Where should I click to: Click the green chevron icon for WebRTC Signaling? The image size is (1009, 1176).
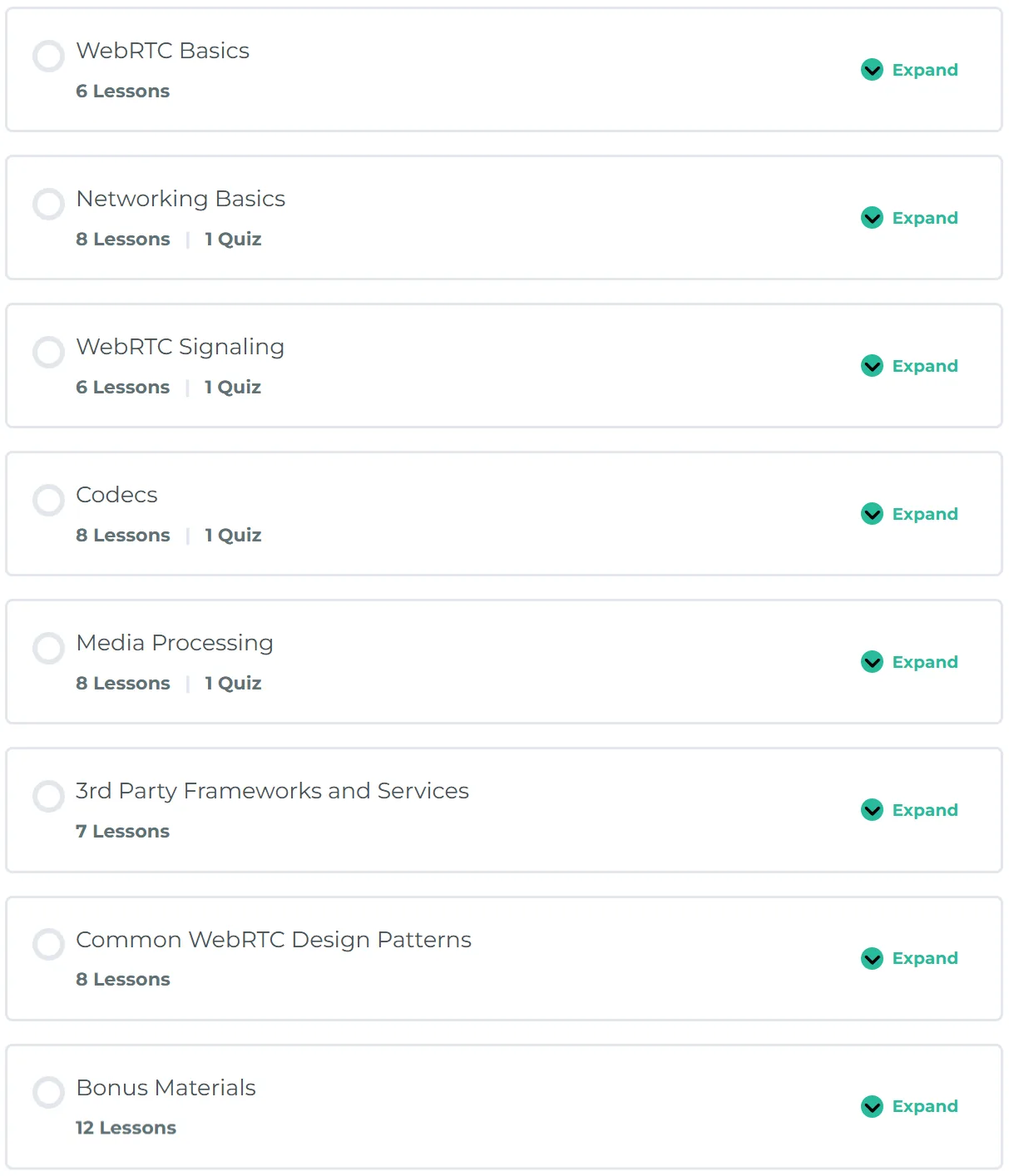pyautogui.click(x=872, y=366)
